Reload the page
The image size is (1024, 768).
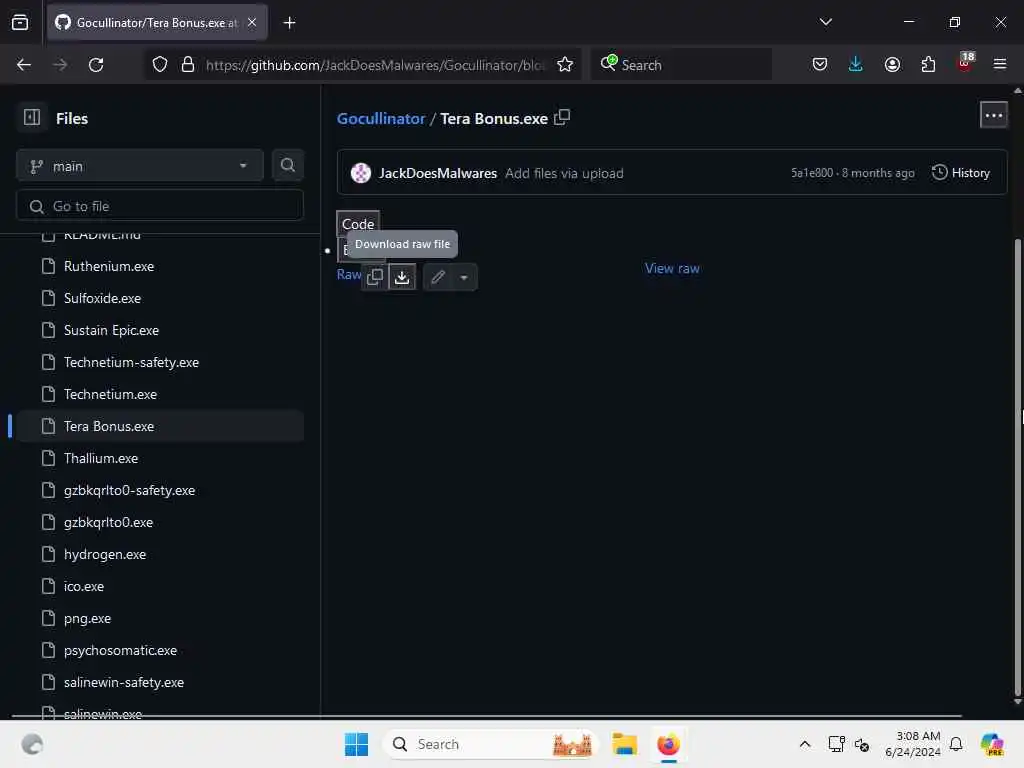96,65
